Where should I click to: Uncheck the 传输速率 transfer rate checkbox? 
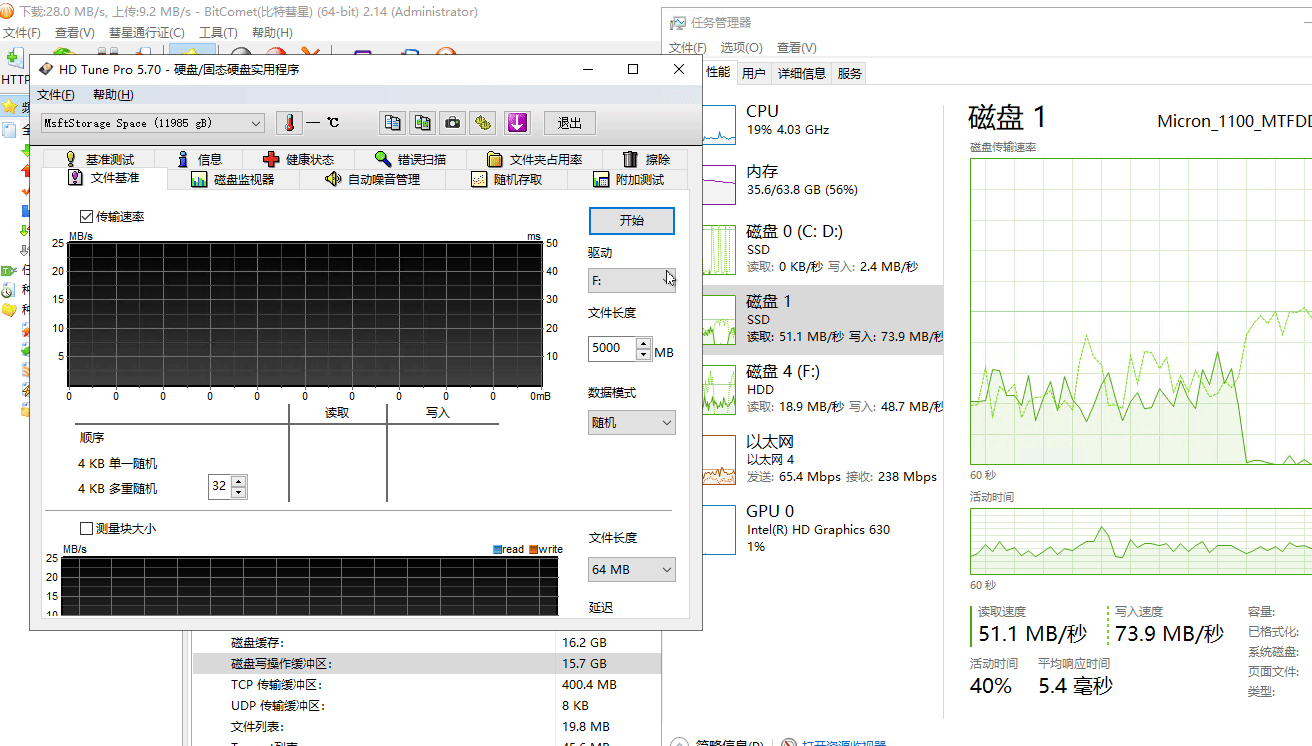(87, 217)
